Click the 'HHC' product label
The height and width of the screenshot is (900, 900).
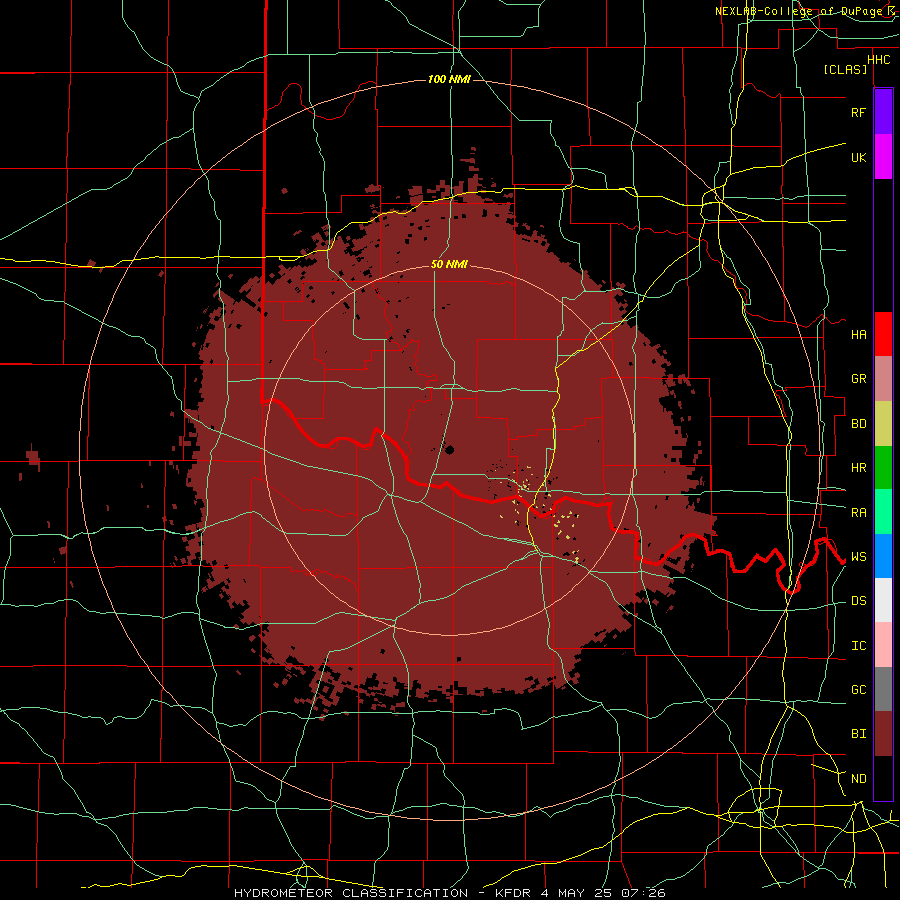click(879, 60)
